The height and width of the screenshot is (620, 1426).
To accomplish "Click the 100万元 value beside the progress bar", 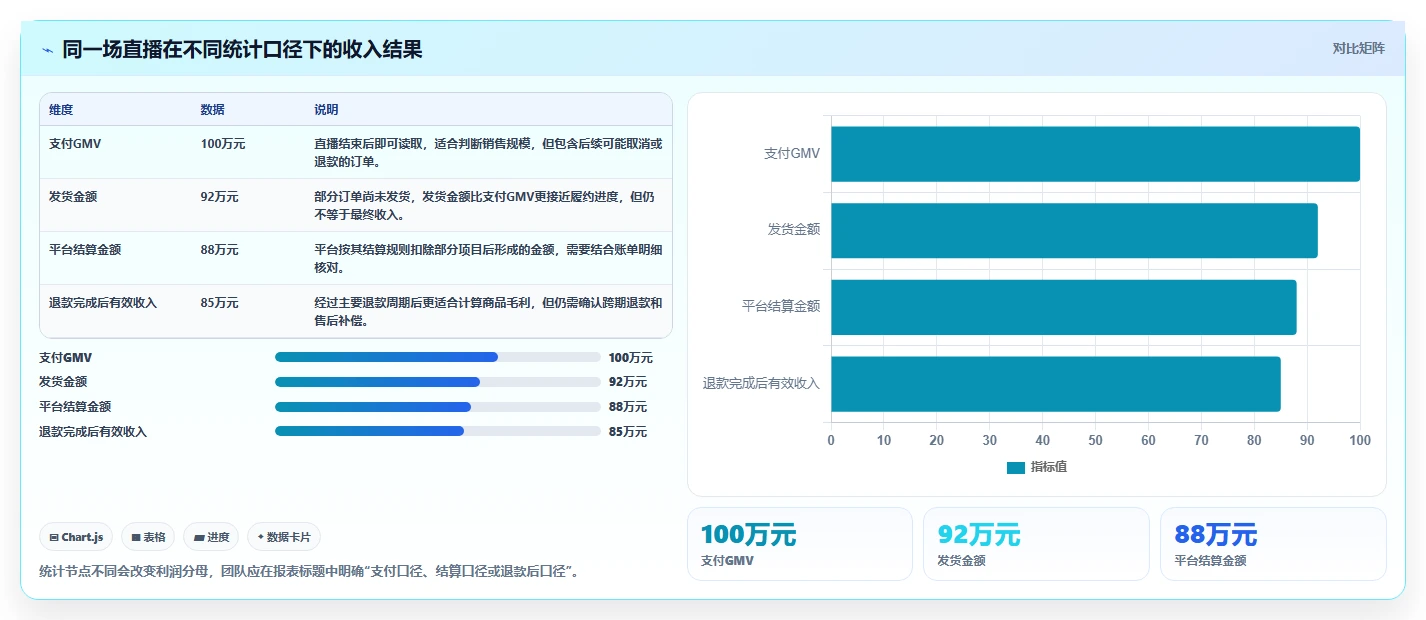I will (x=631, y=358).
